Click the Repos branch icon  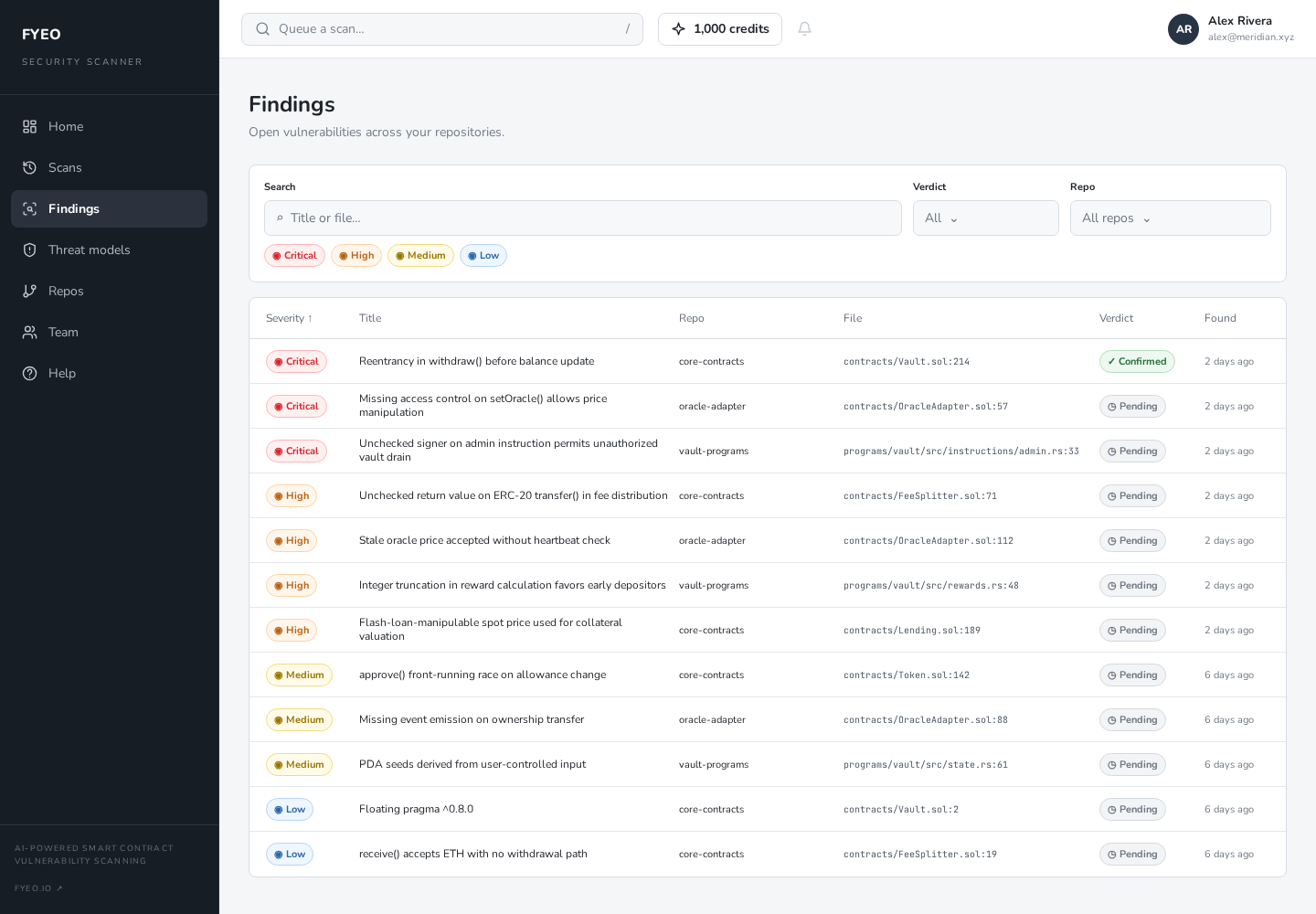tap(29, 291)
